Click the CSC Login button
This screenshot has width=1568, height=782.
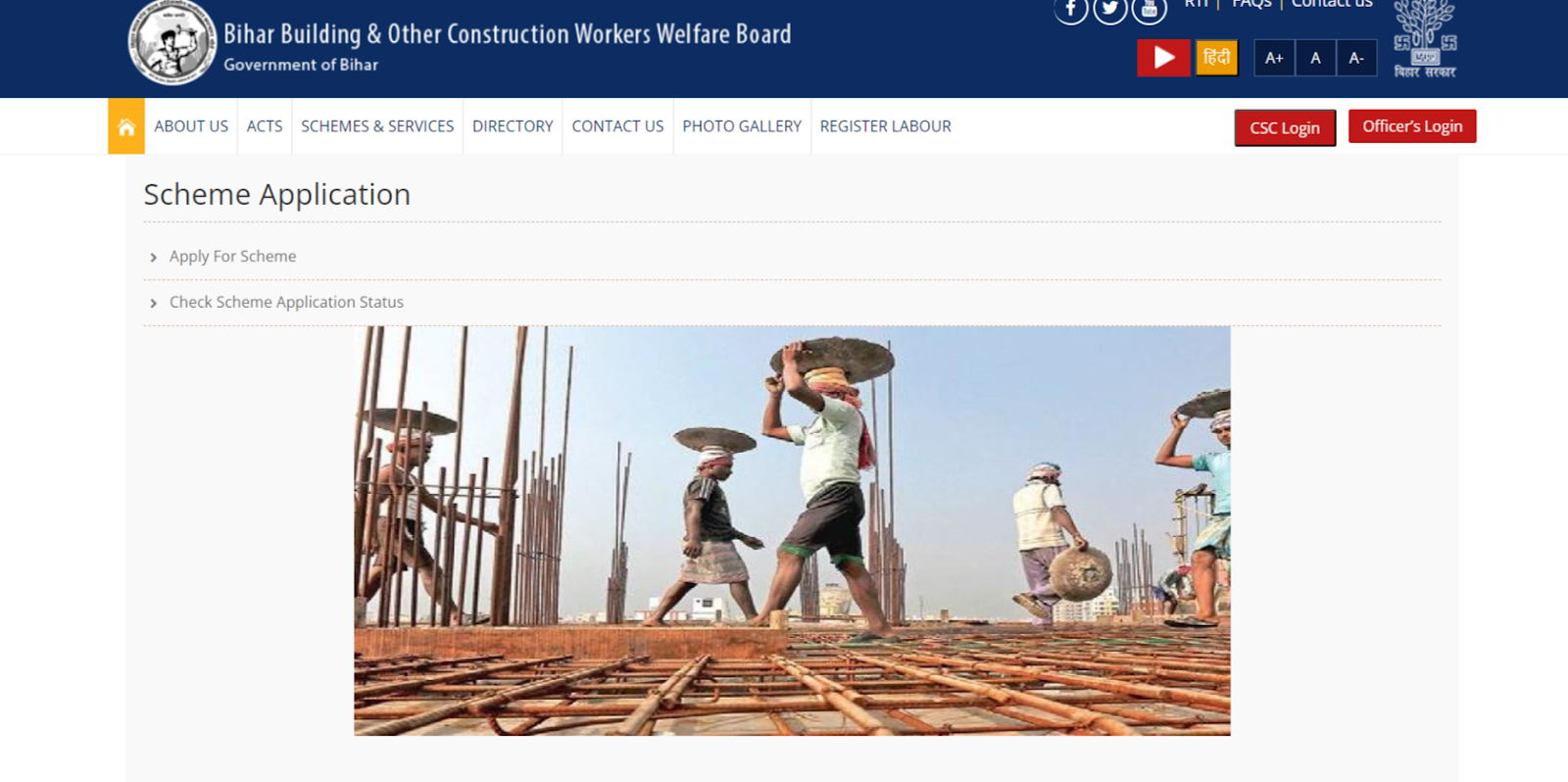coord(1285,128)
